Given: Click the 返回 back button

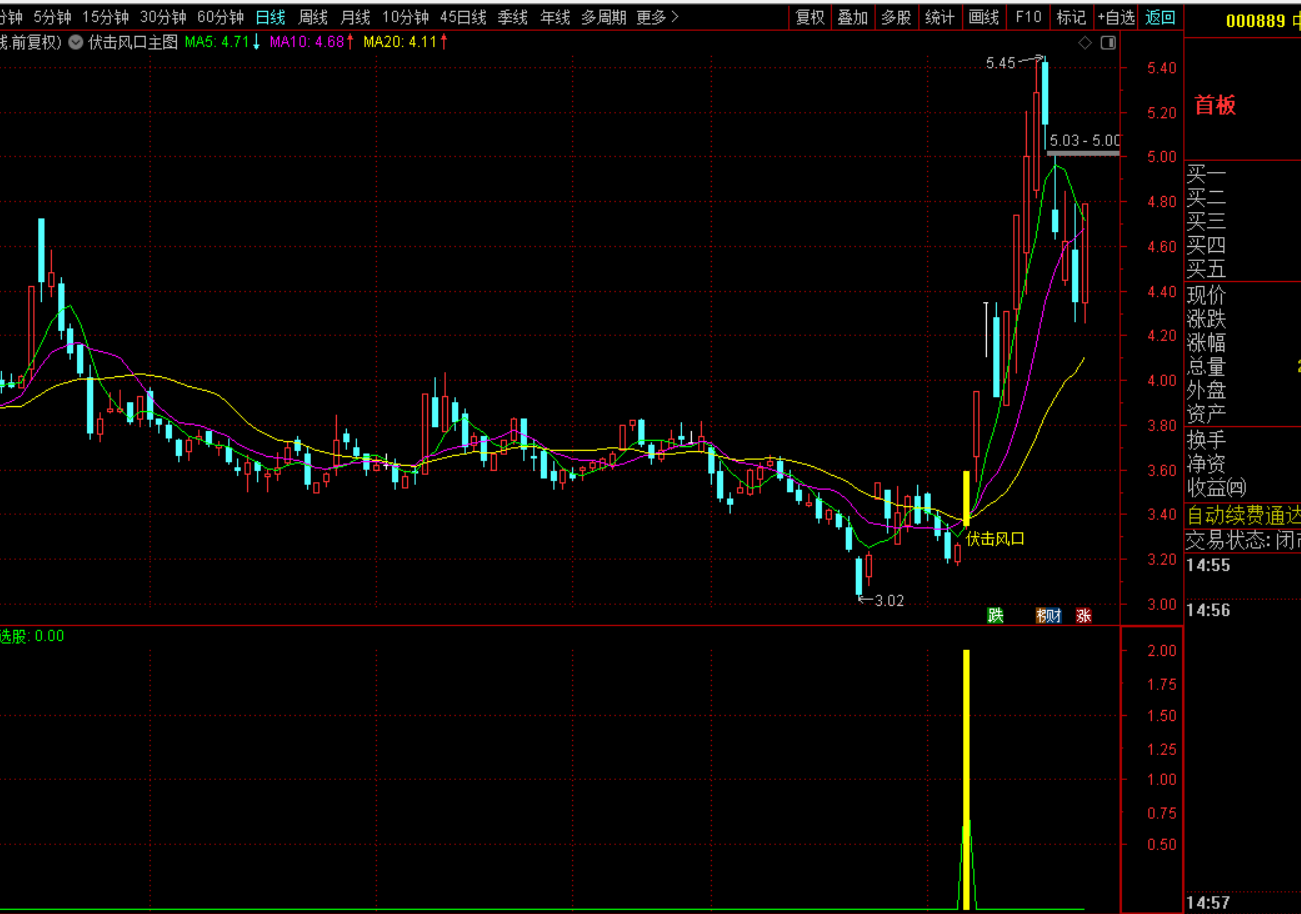Looking at the screenshot, I should click(x=1161, y=17).
